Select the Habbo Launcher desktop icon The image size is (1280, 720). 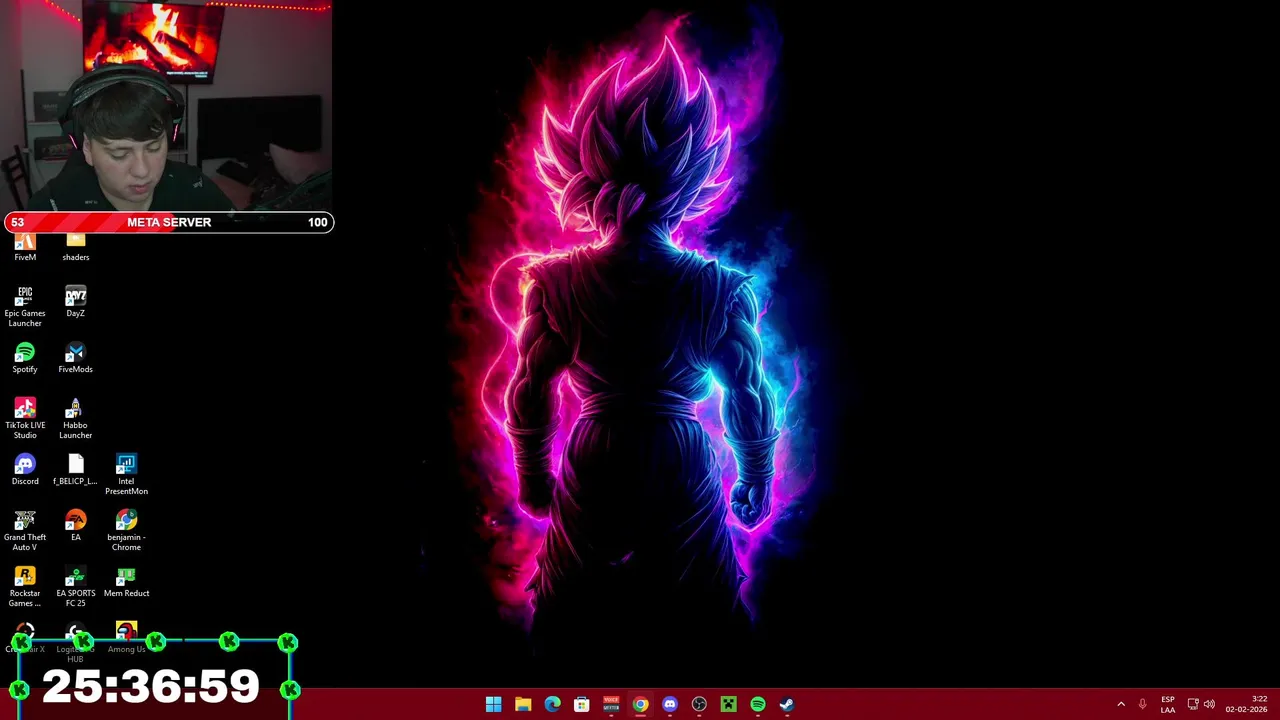76,419
